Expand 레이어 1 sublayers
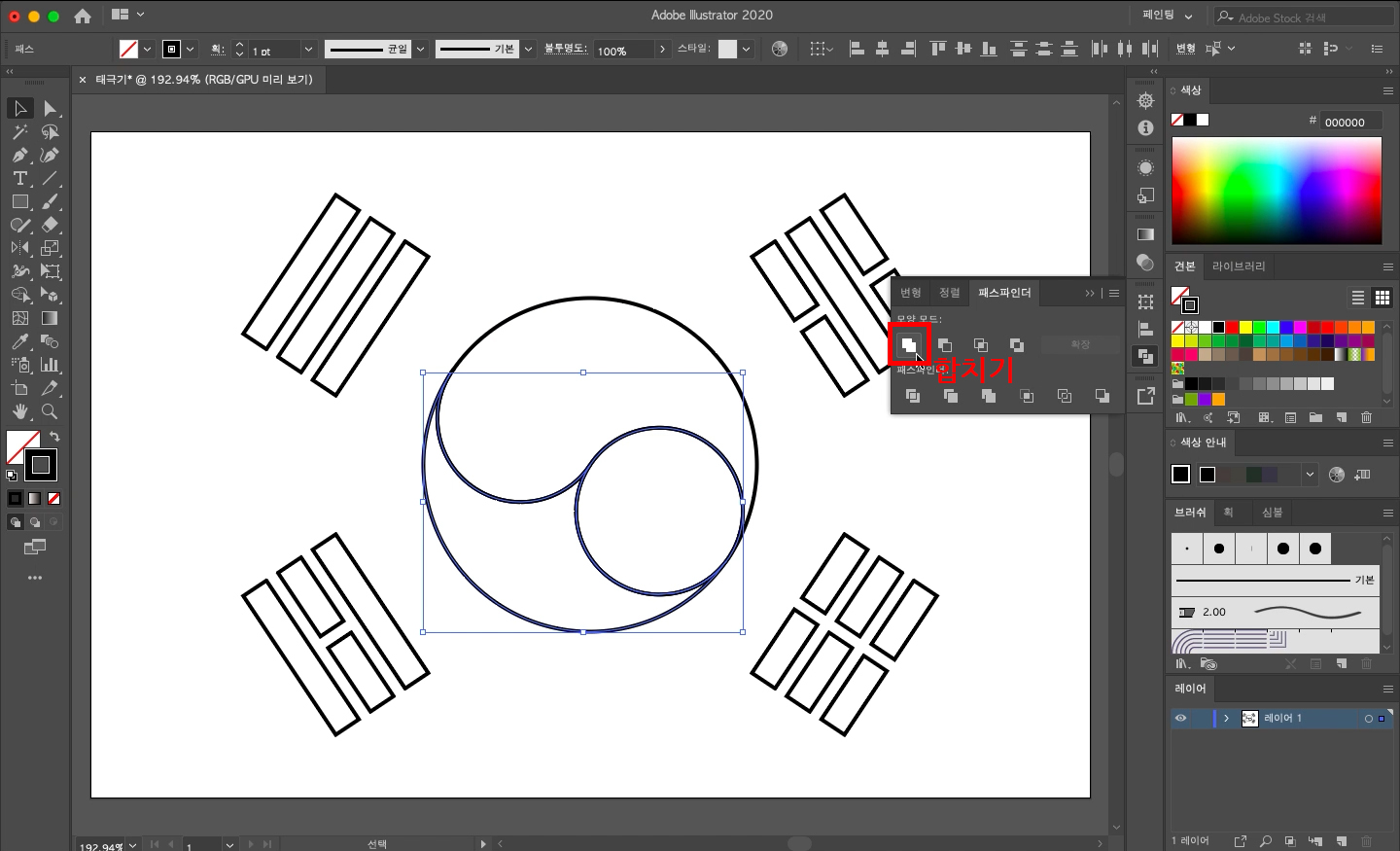 tap(1227, 719)
